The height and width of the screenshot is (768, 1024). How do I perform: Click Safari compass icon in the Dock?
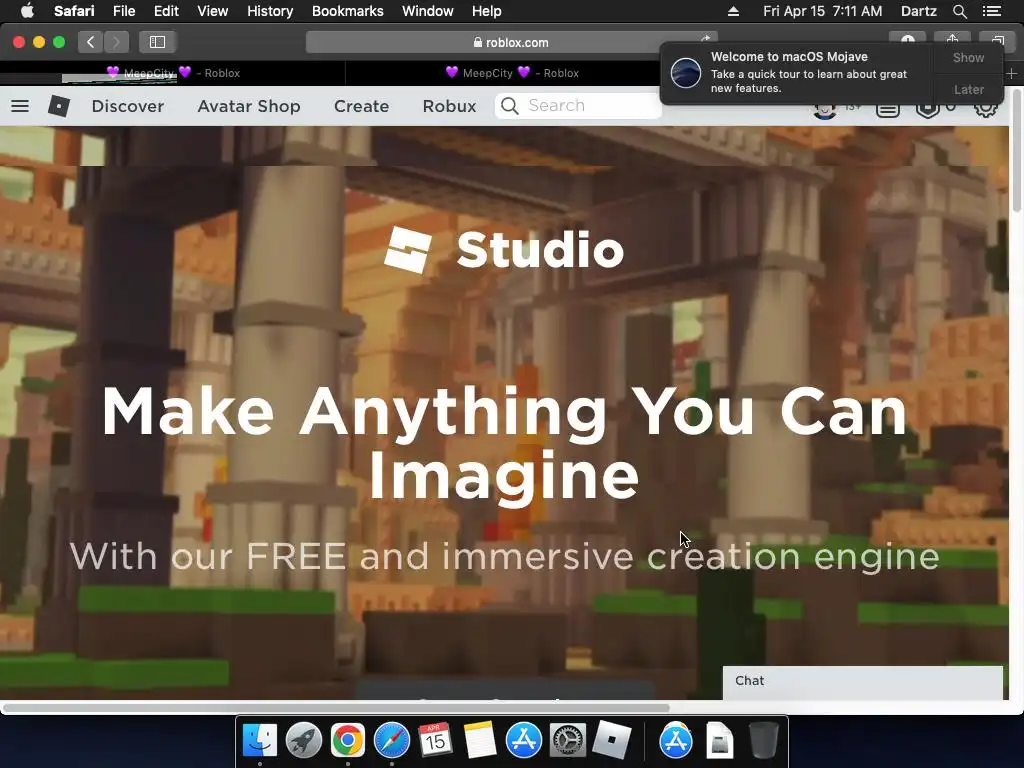(392, 741)
